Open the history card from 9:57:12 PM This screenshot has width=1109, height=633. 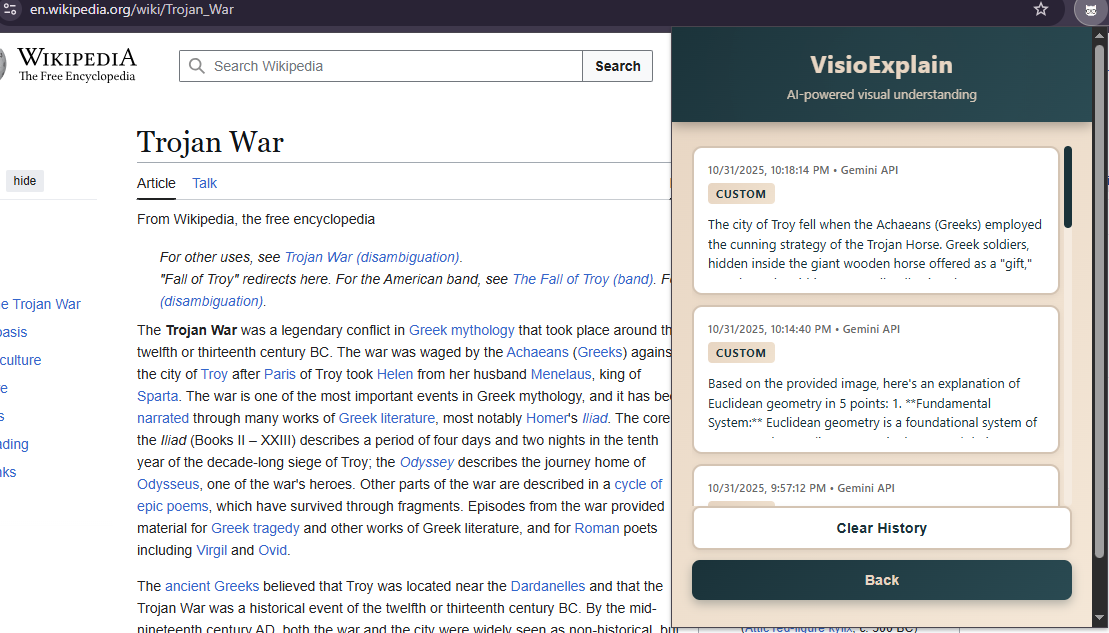point(876,486)
